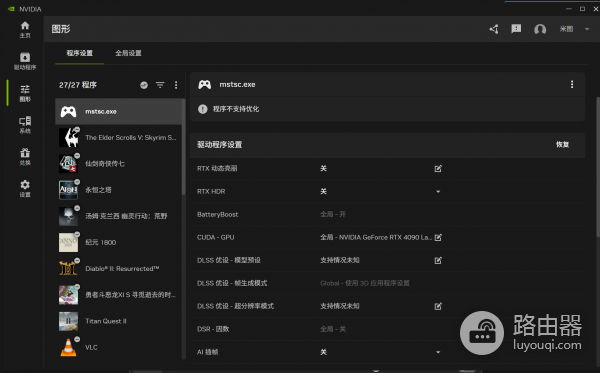Click the 驱动程序设置 section heading

[219, 145]
